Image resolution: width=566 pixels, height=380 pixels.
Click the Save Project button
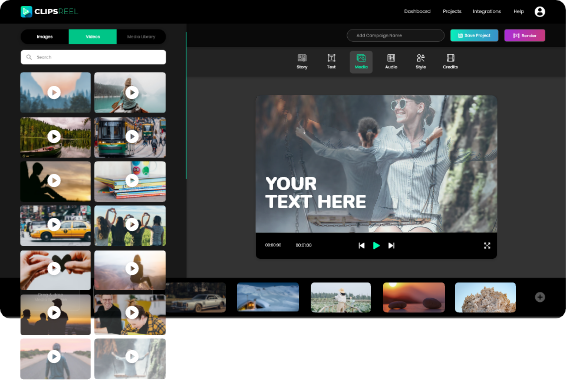(474, 35)
